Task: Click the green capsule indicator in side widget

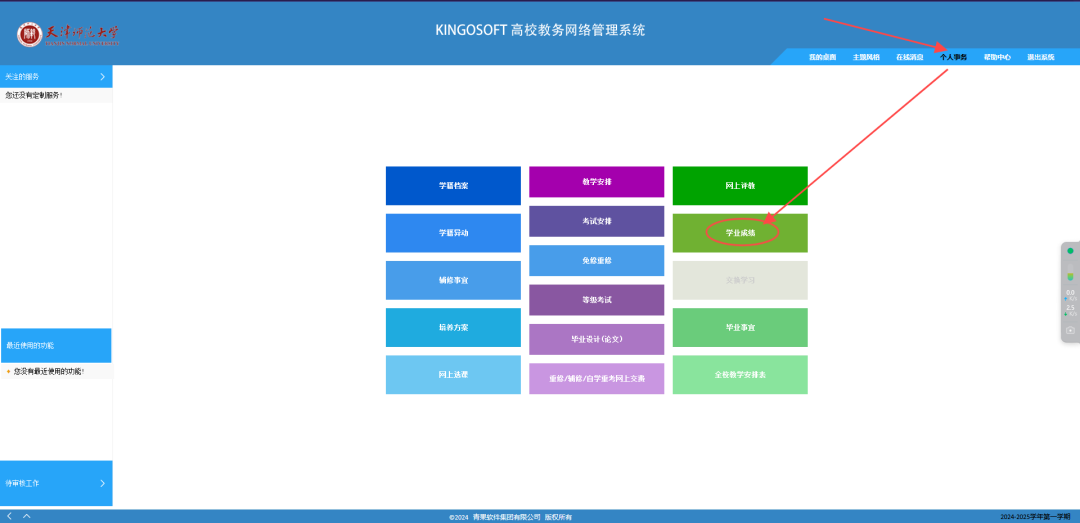Action: coord(1070,276)
